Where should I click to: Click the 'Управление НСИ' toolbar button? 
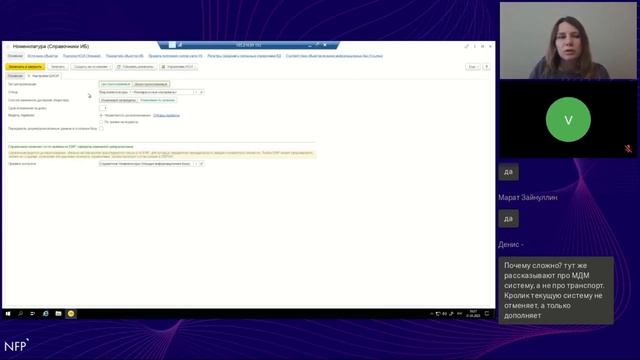click(x=178, y=67)
